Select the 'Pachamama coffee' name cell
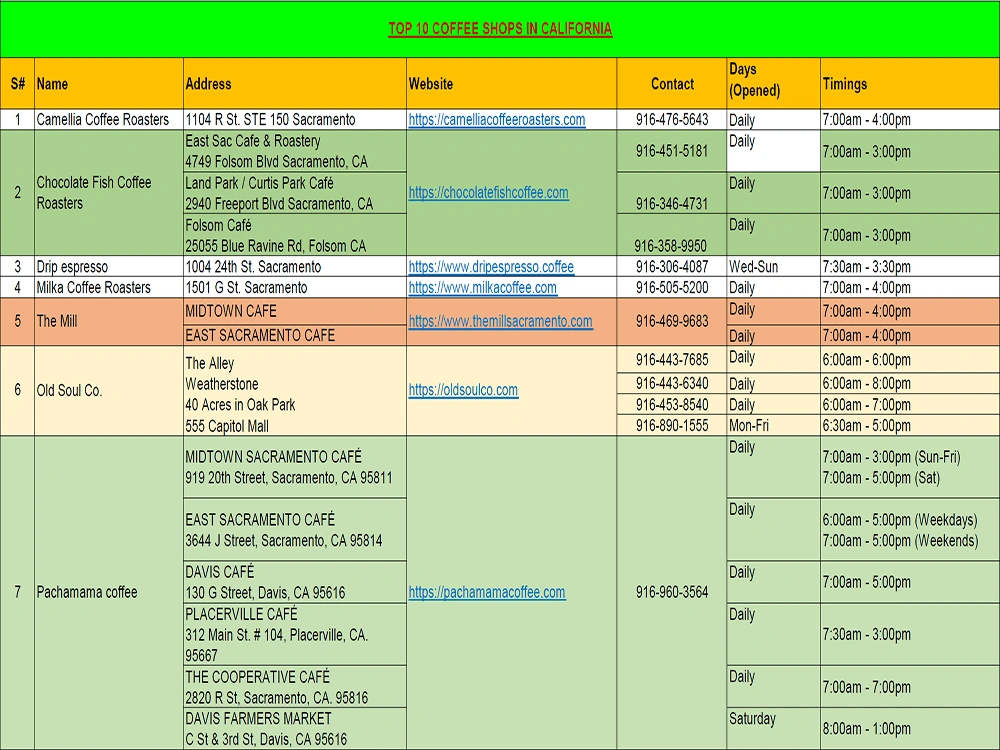 [x=109, y=592]
